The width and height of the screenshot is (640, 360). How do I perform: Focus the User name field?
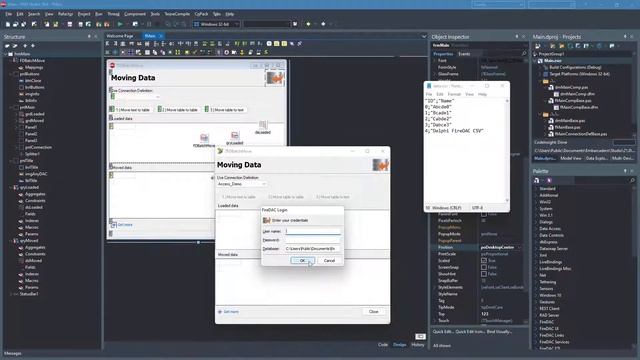pyautogui.click(x=313, y=231)
